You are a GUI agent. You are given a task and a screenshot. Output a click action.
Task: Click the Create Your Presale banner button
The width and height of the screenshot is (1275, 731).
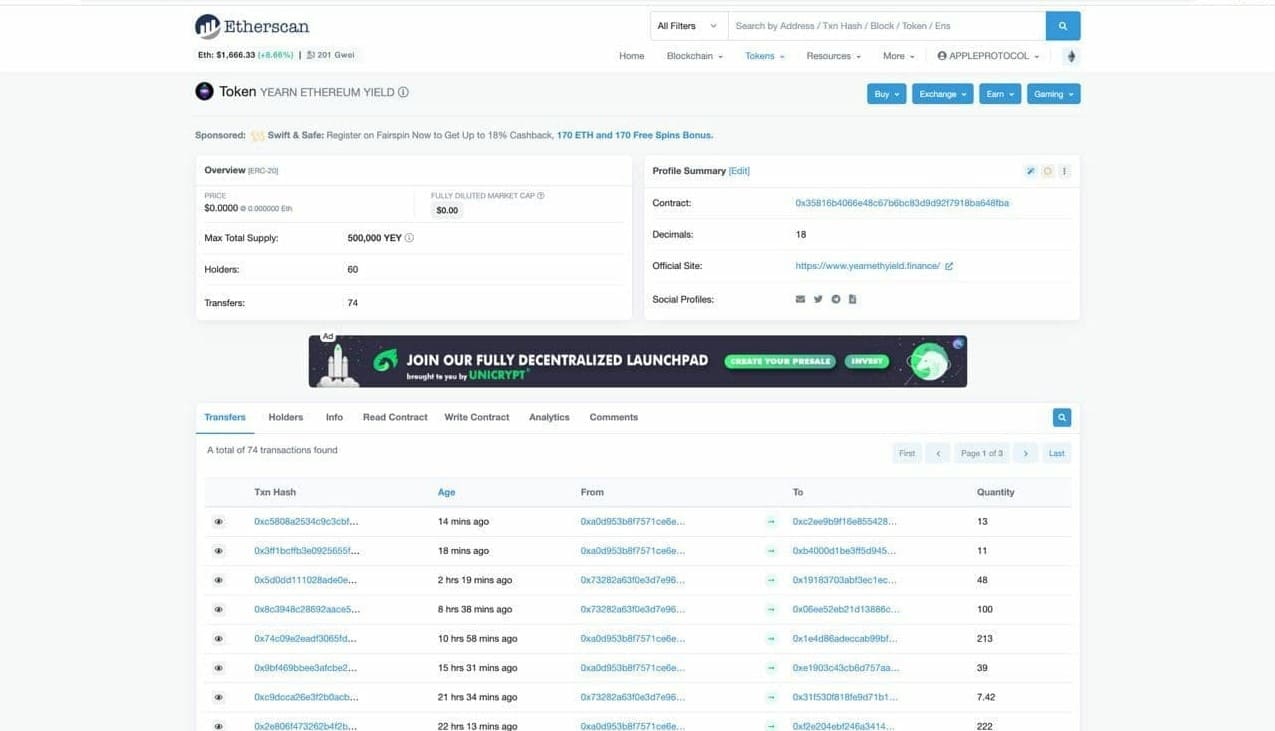click(x=780, y=361)
